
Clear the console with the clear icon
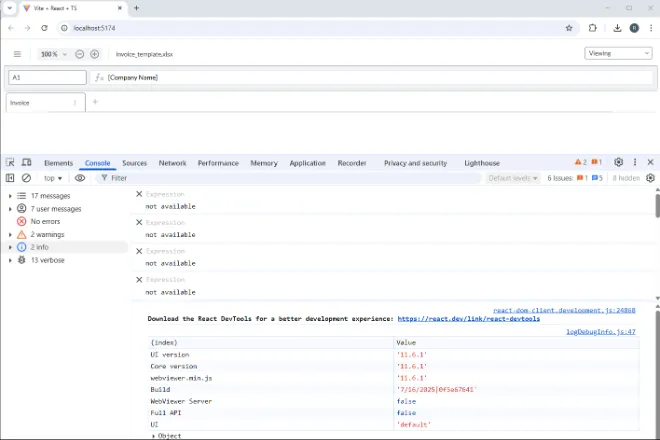click(26, 178)
